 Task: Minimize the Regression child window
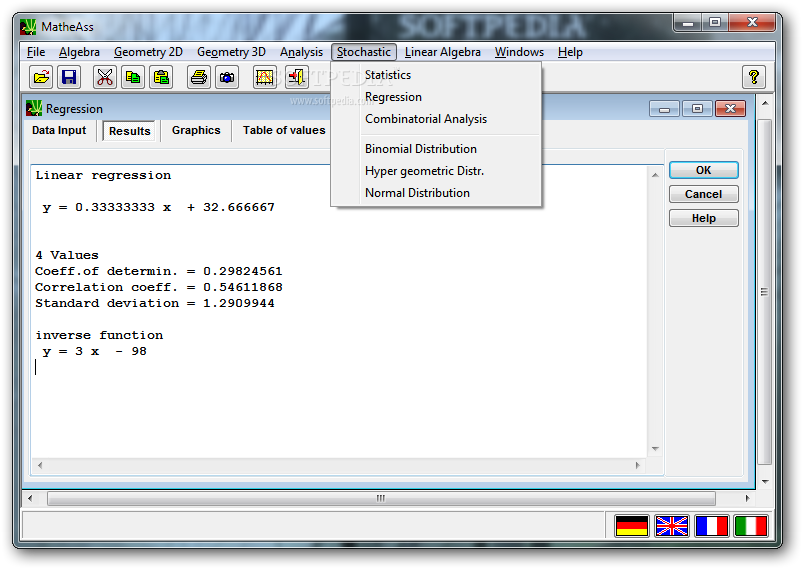(664, 109)
